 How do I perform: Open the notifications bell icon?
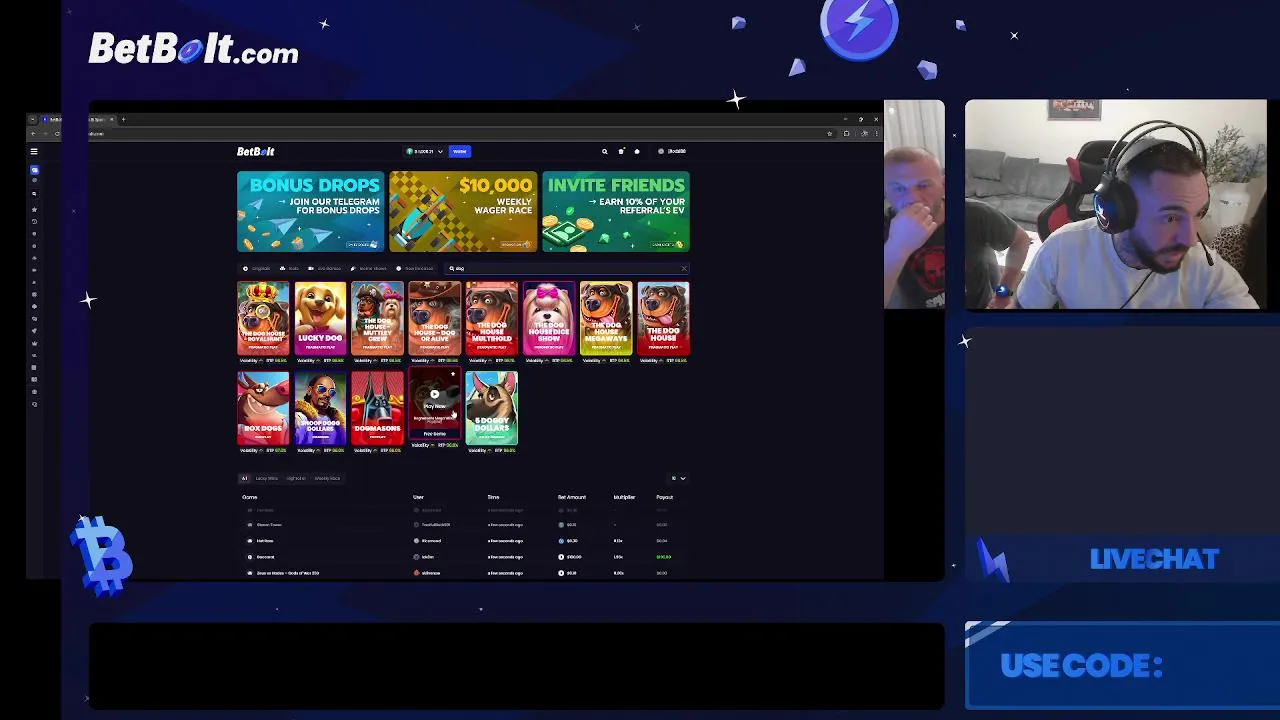tap(637, 151)
